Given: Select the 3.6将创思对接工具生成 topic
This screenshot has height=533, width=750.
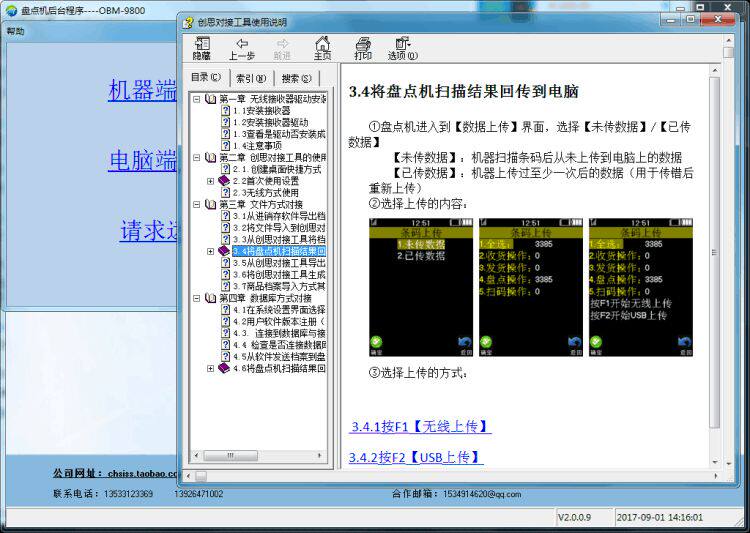Looking at the screenshot, I should point(279,275).
